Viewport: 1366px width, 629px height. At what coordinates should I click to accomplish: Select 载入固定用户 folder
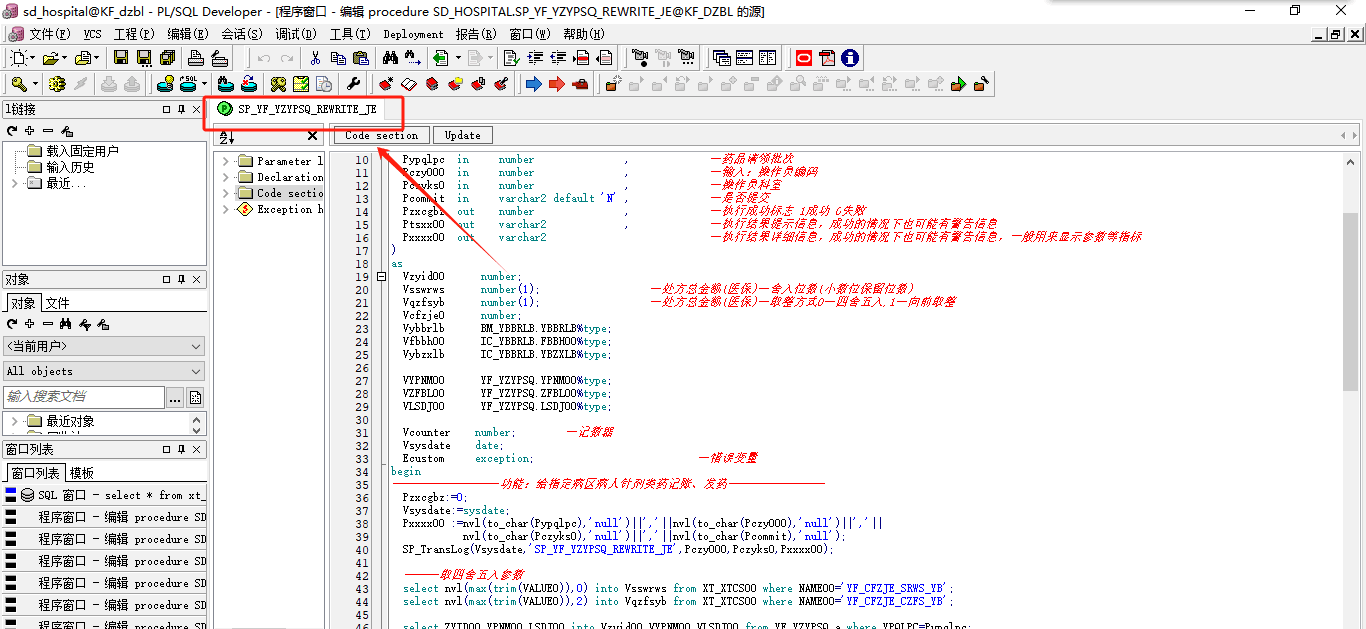[82, 151]
